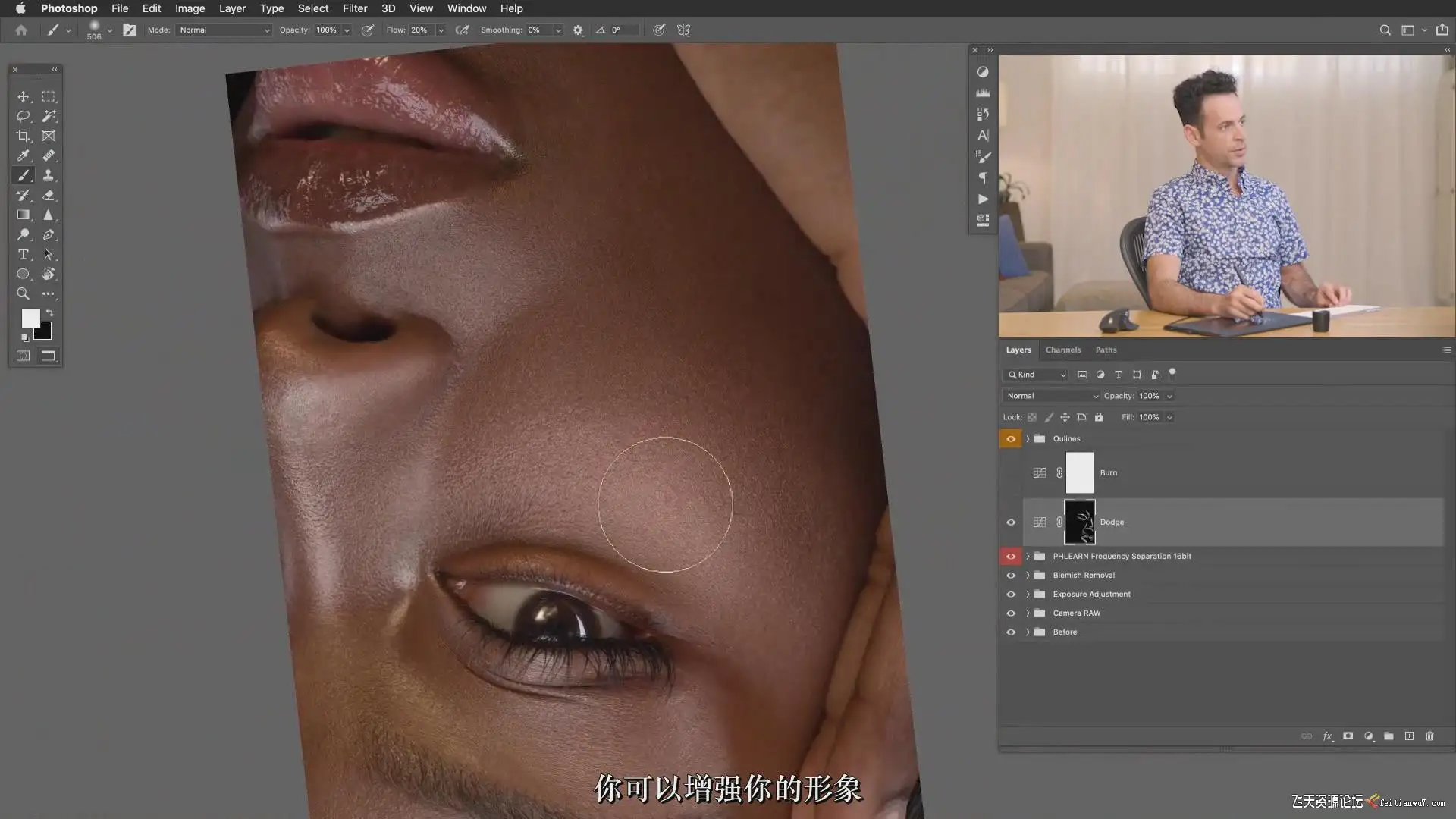Hide the Camera RAW group
This screenshot has height=819, width=1456.
[x=1011, y=613]
